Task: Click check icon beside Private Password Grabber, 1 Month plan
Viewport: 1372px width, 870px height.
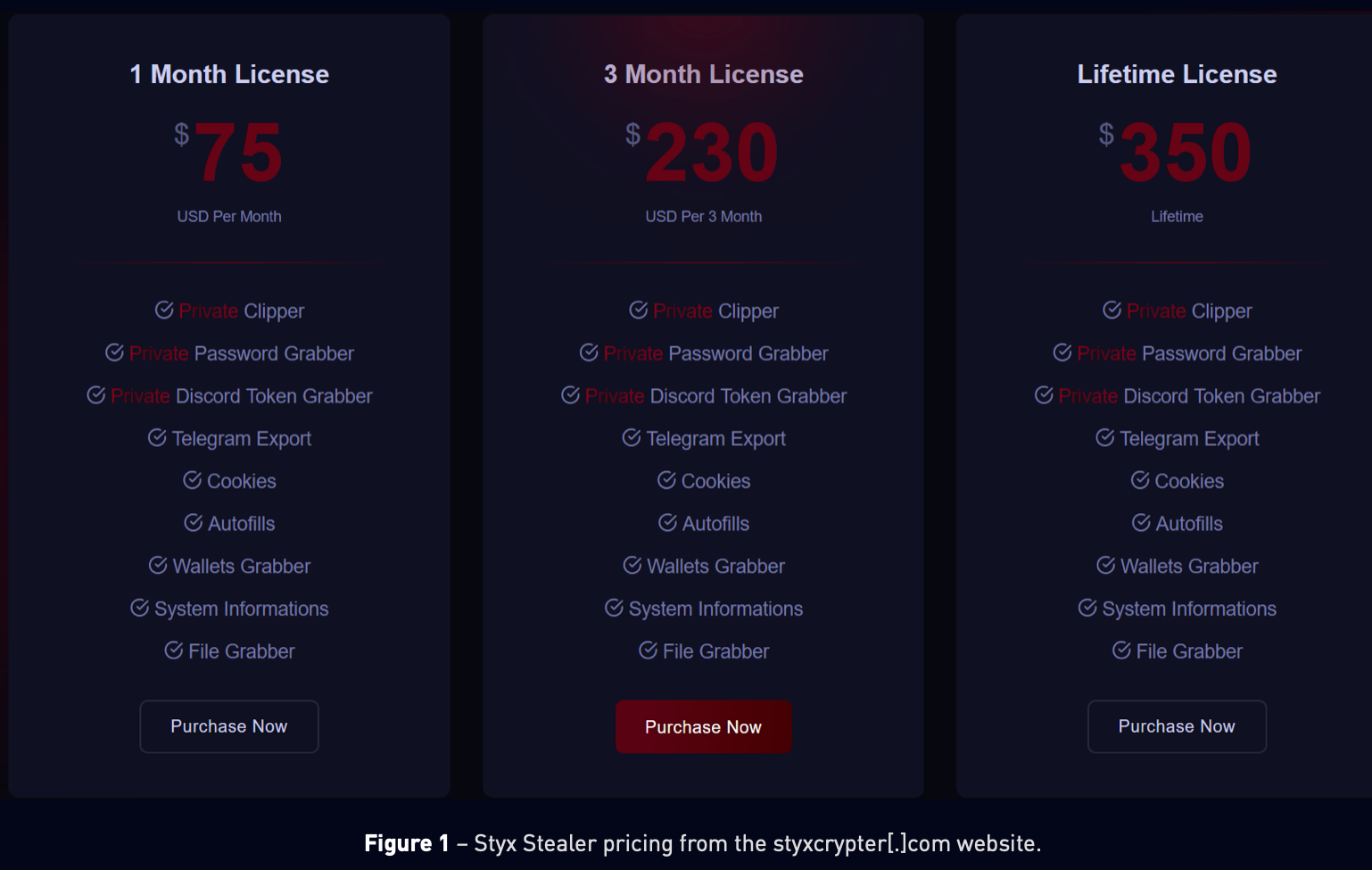Action: (114, 352)
